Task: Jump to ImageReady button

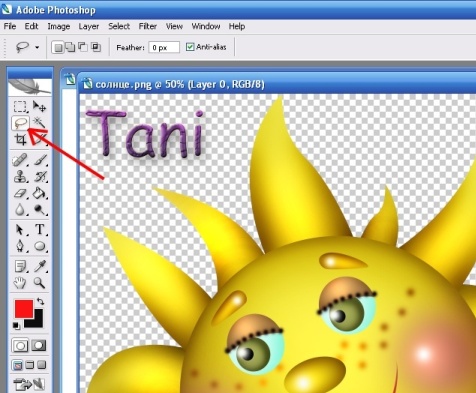Action: (29, 384)
